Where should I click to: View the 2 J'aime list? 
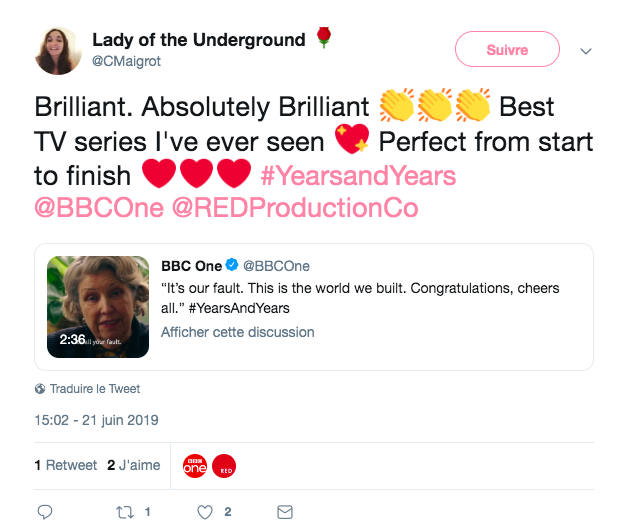pyautogui.click(x=134, y=465)
